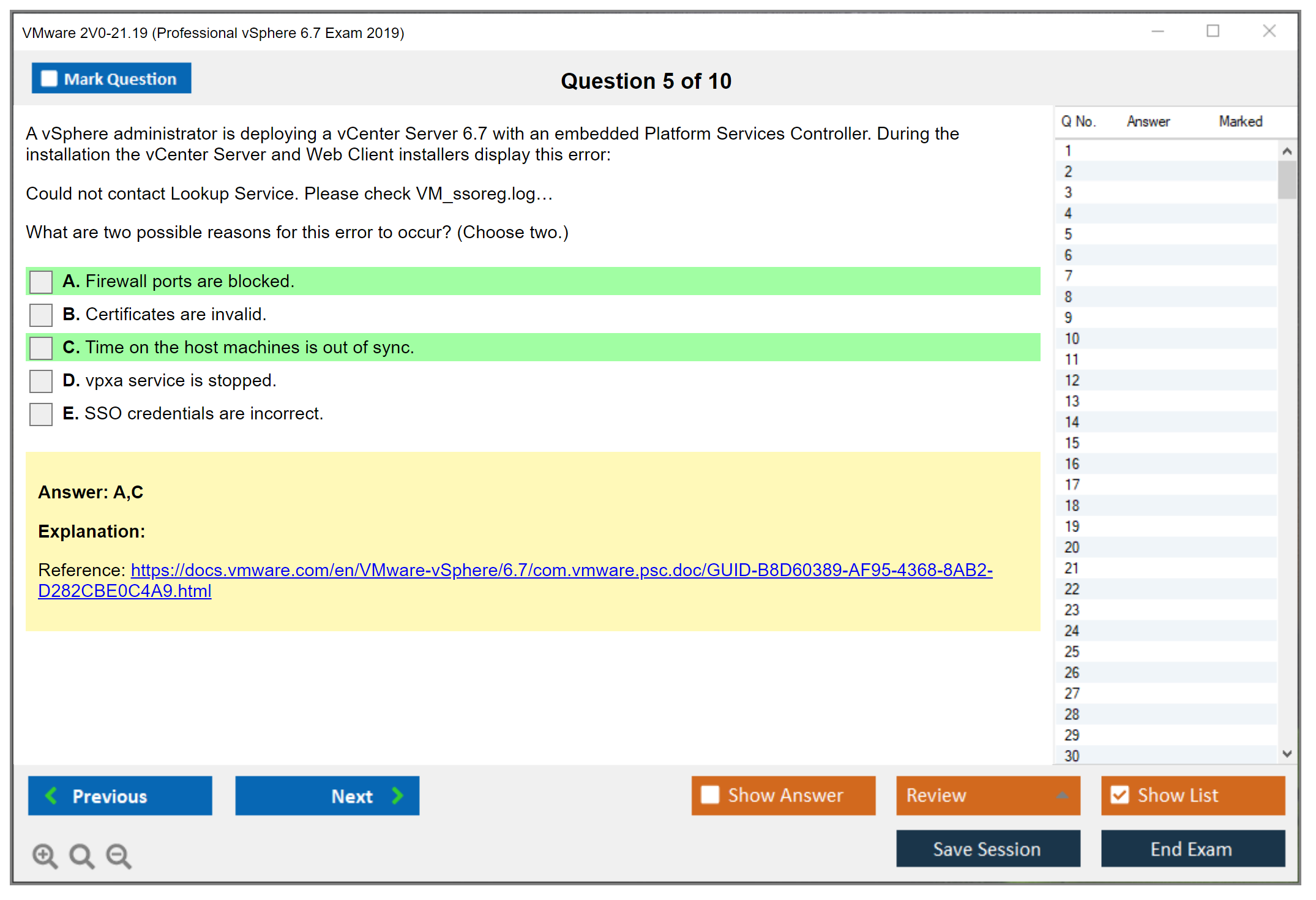Uncheck the Show List toggle
1316x900 pixels.
(1120, 795)
